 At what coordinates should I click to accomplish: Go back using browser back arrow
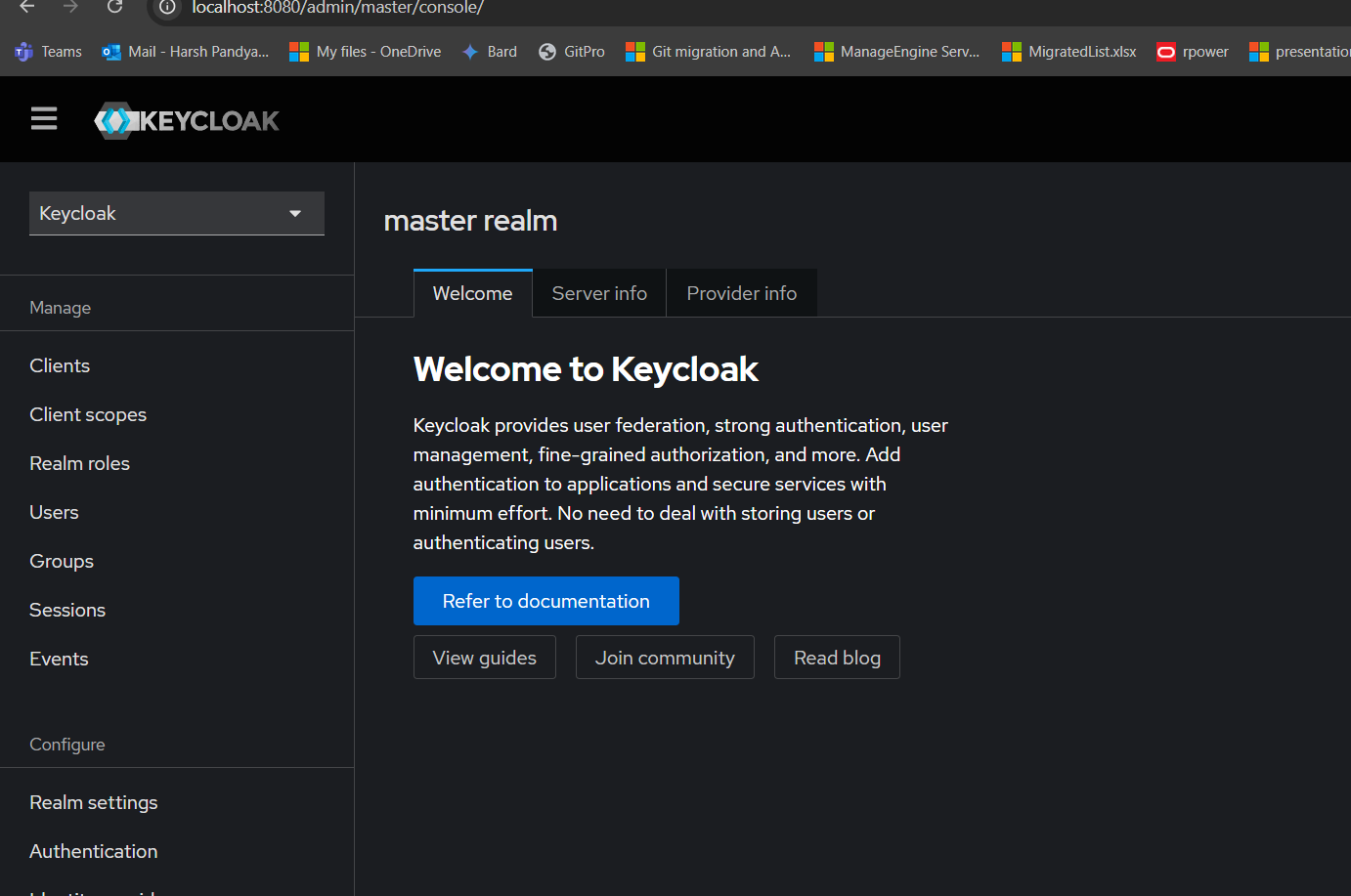[26, 7]
